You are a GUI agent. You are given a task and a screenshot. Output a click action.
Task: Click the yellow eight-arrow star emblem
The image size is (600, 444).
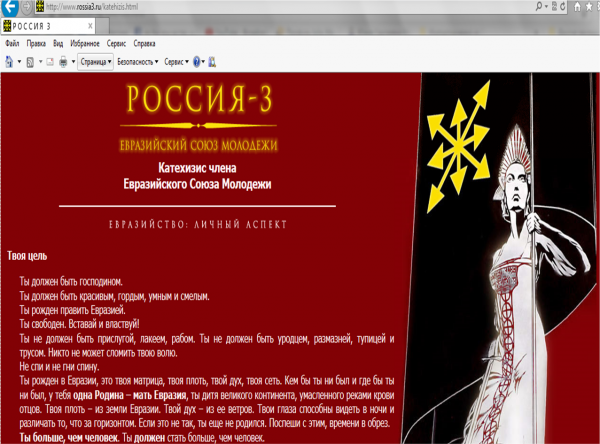(x=459, y=146)
